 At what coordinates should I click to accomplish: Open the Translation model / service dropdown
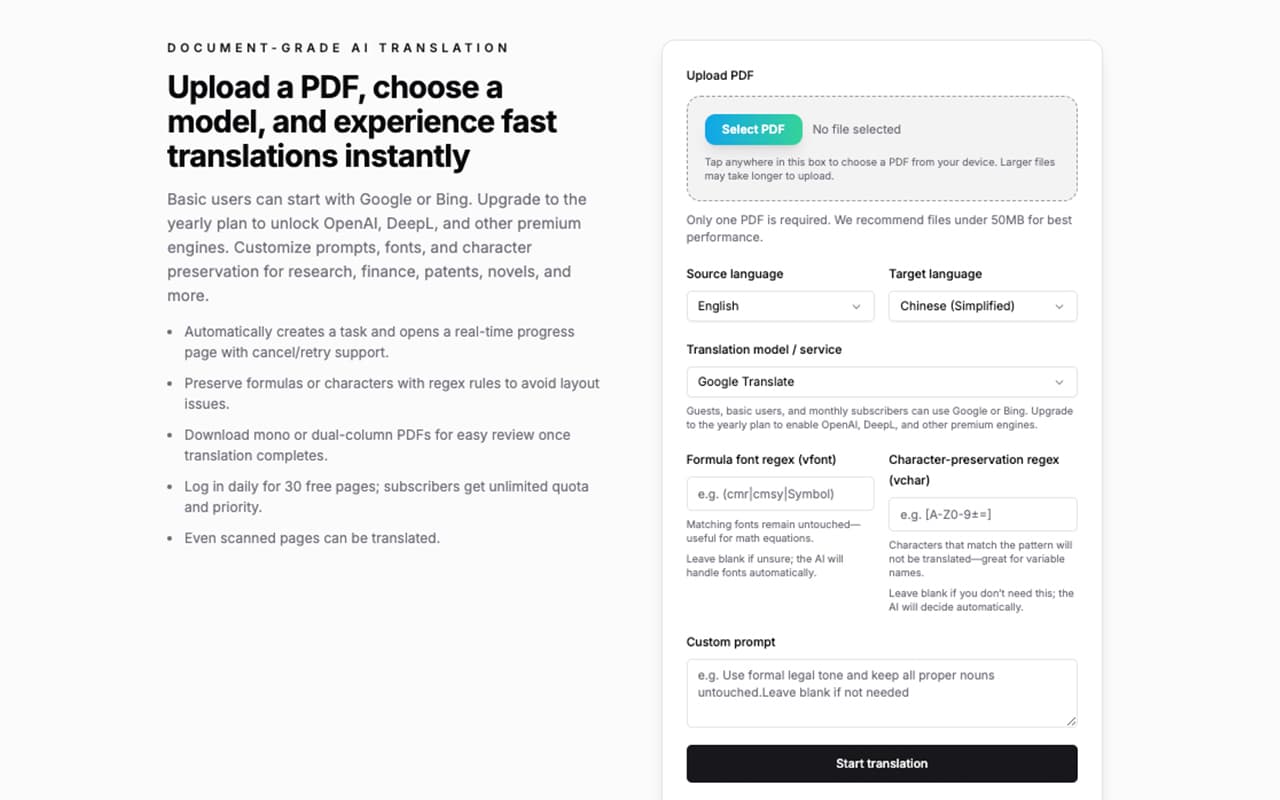click(881, 381)
